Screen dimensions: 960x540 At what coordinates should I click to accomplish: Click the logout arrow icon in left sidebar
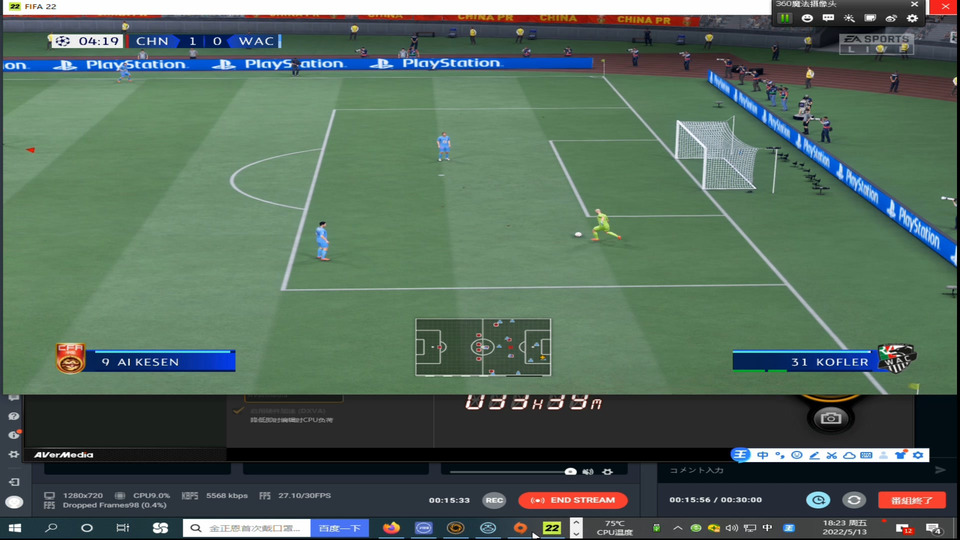click(13, 482)
